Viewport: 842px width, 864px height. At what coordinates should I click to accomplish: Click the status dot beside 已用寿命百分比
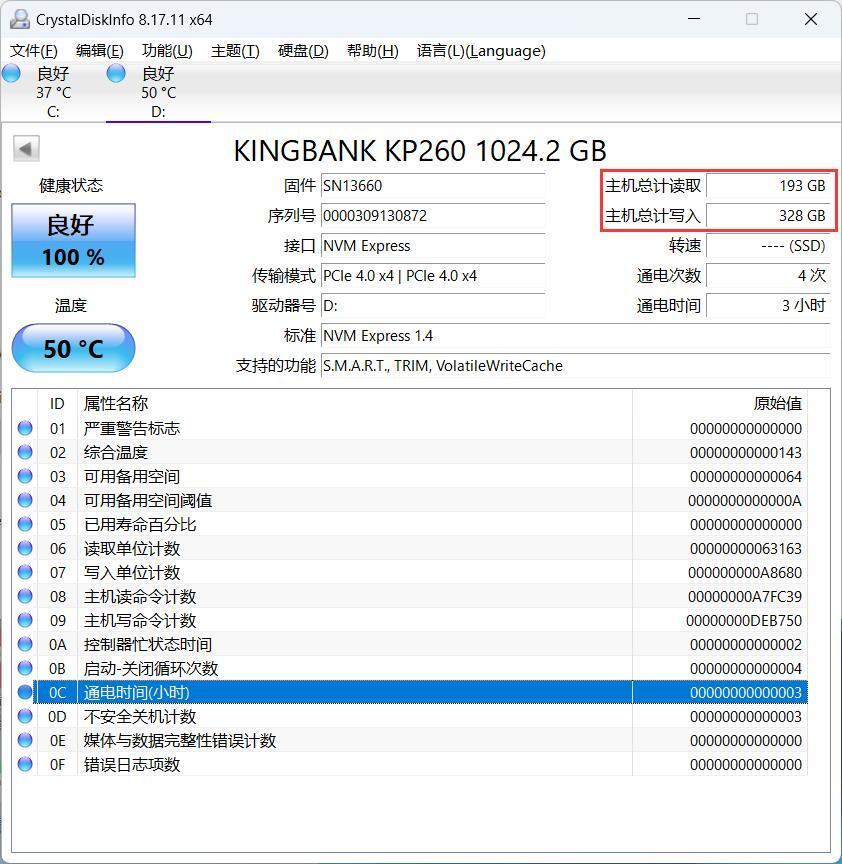(x=25, y=524)
